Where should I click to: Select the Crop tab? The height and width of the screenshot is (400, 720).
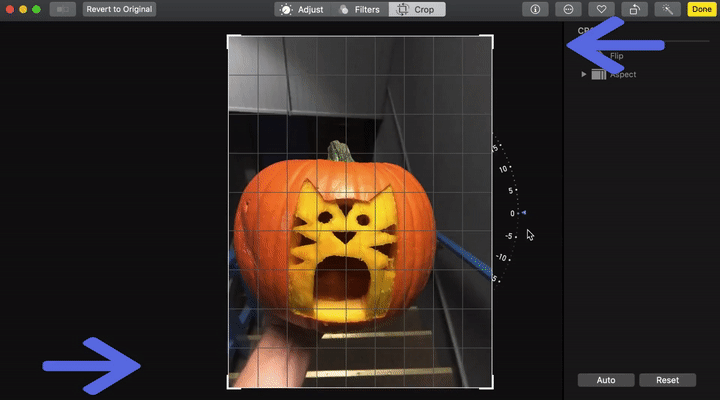point(417,9)
